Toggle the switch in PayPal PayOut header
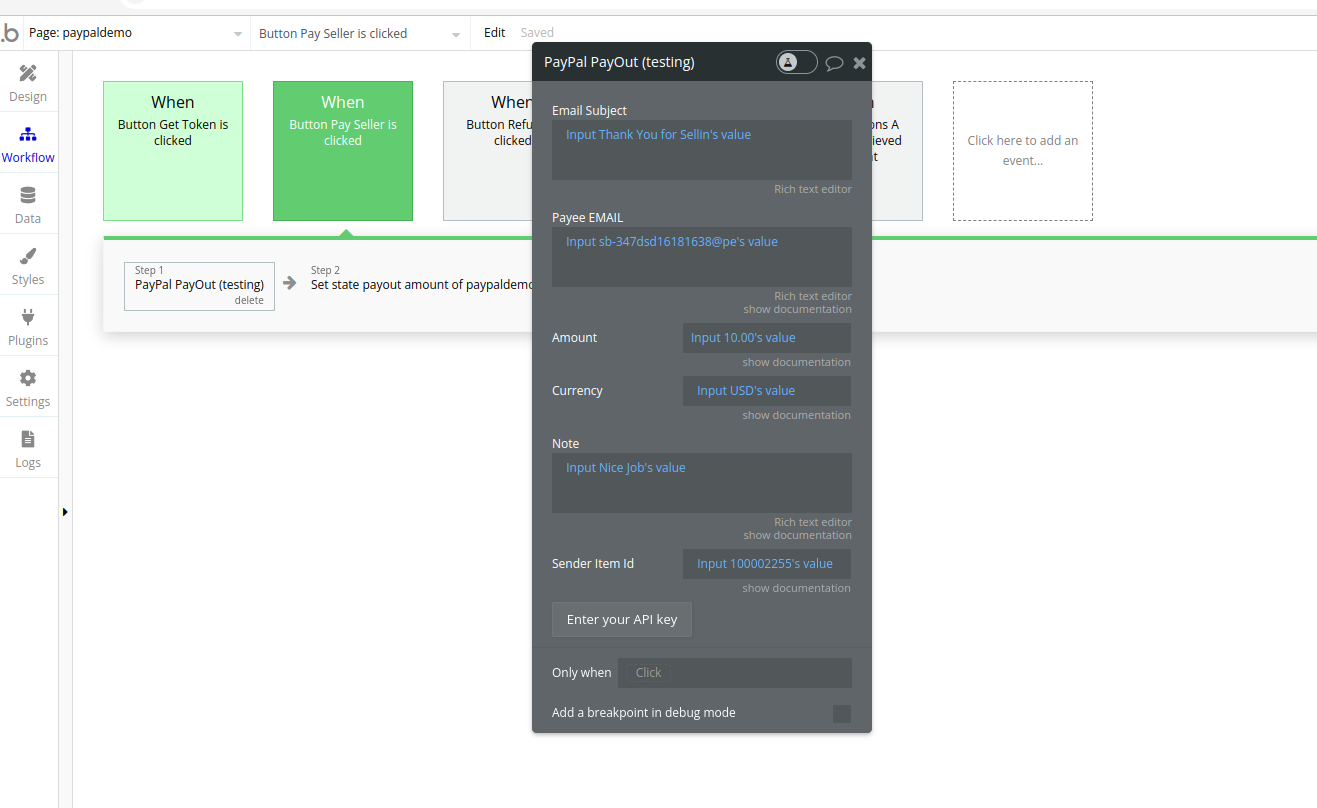 coord(797,62)
